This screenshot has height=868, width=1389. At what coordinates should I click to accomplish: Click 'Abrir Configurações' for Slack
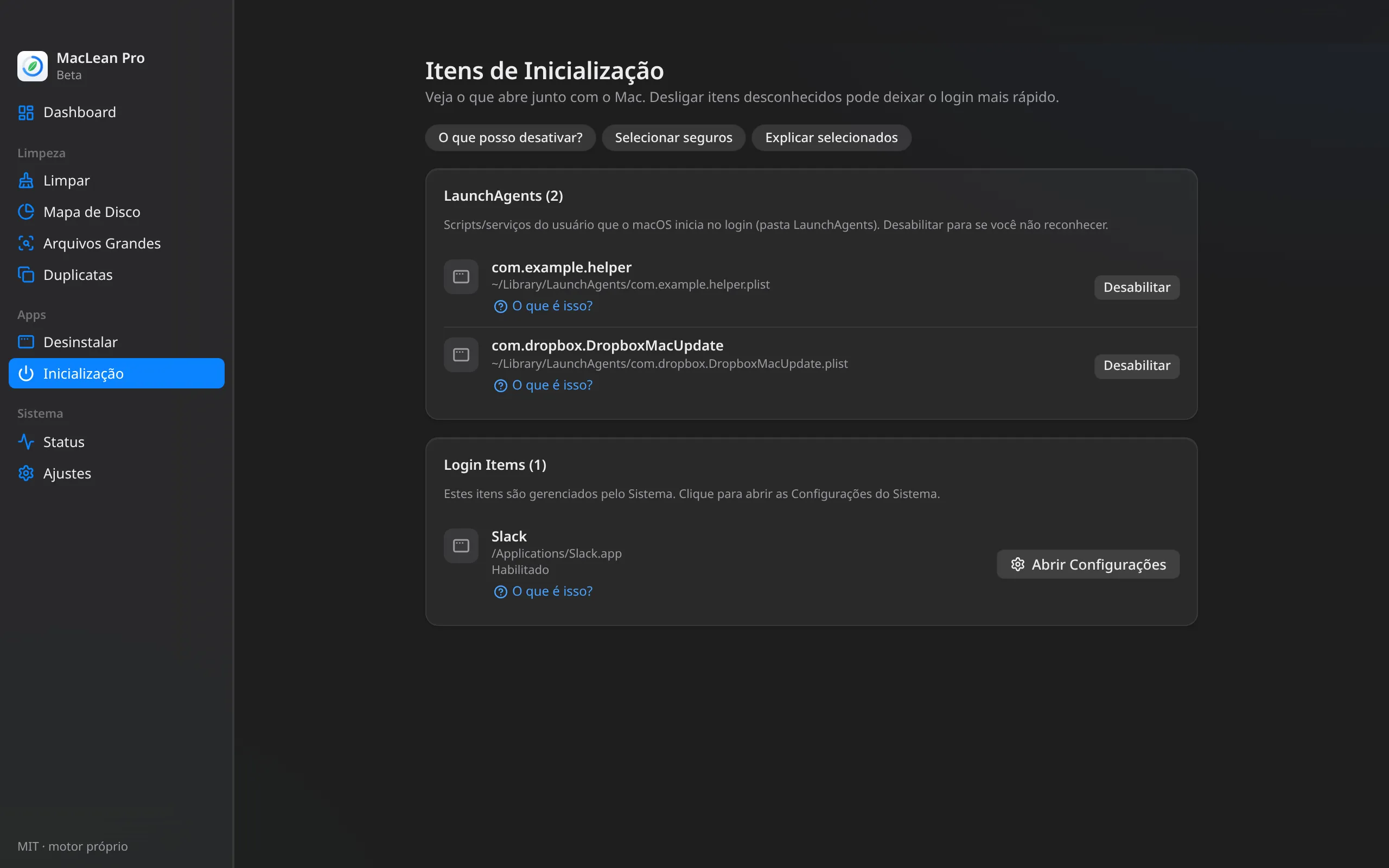coord(1088,564)
